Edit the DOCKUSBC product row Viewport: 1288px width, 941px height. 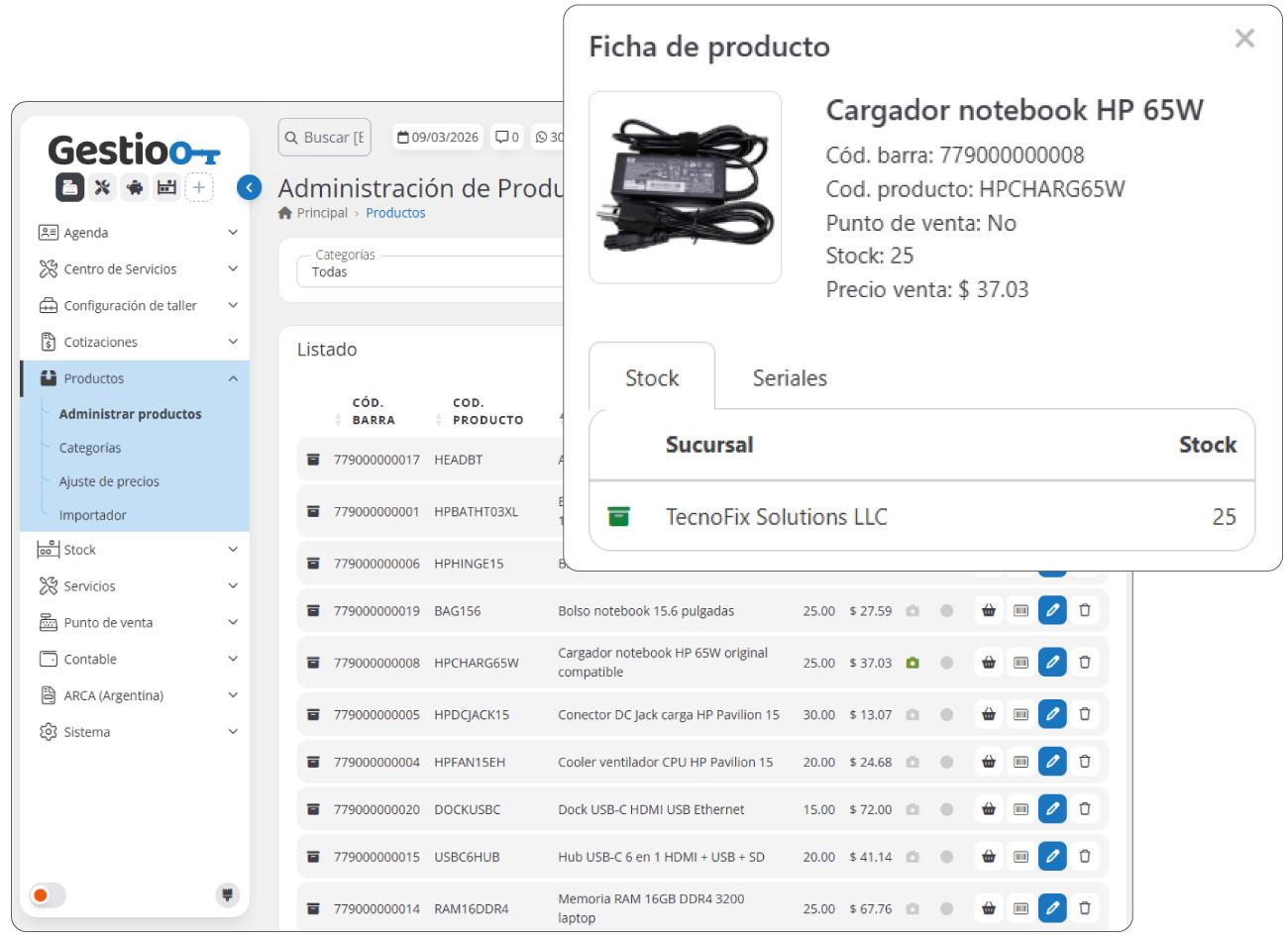(1052, 809)
